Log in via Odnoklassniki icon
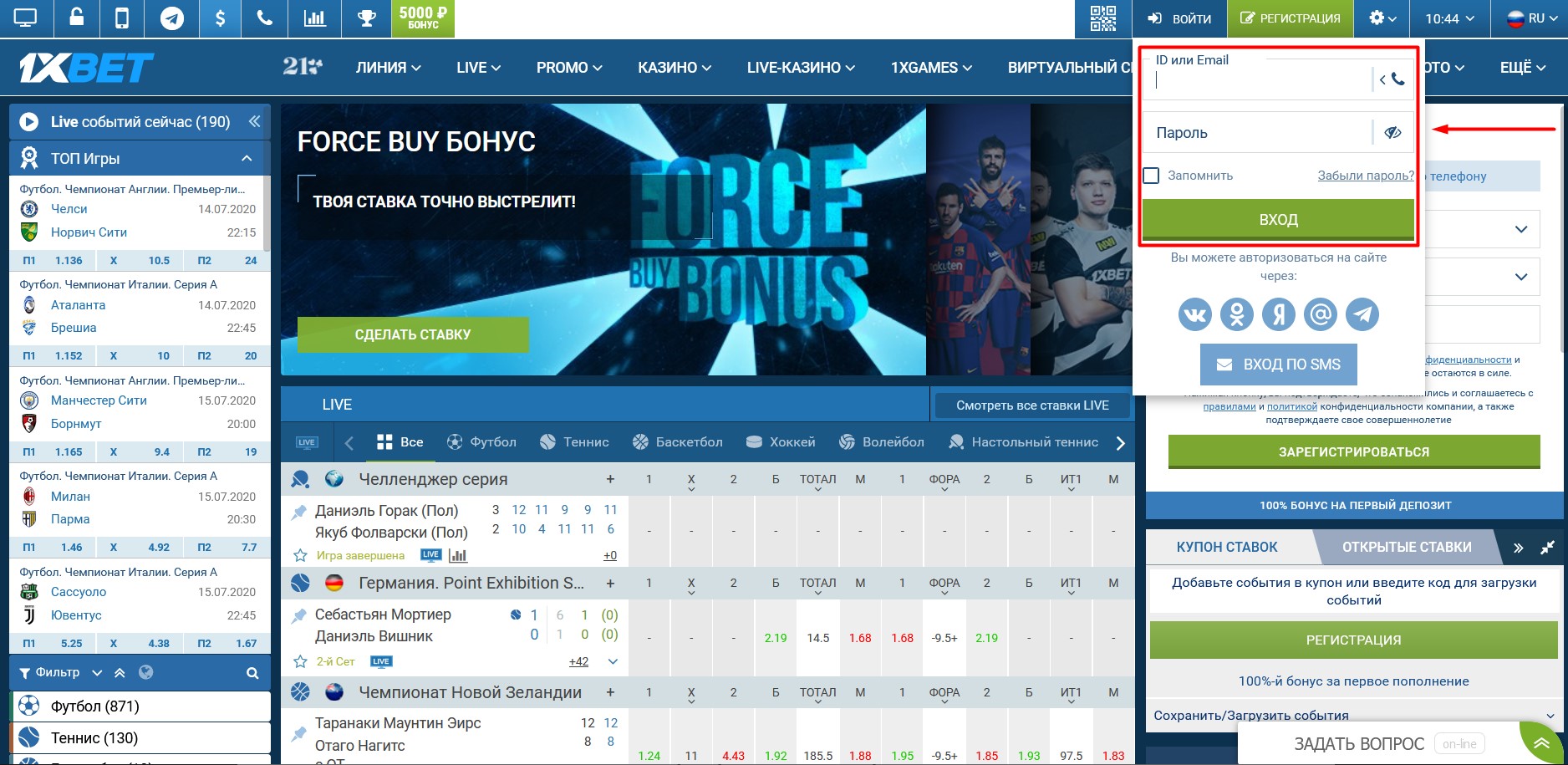Screen dimensions: 1568x765 1237,314
